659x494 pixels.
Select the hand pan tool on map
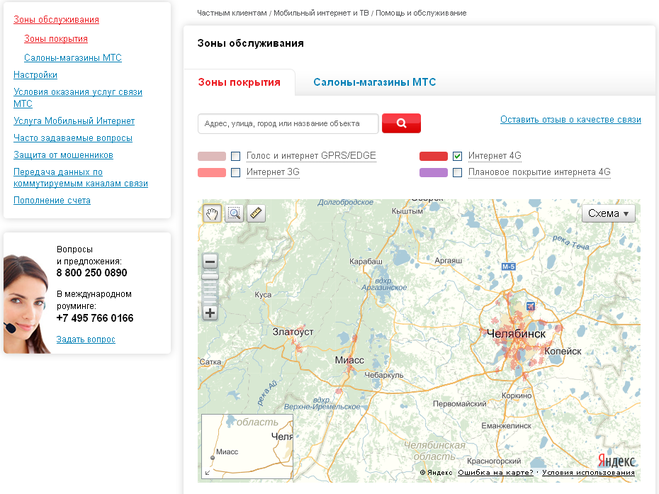pos(212,213)
